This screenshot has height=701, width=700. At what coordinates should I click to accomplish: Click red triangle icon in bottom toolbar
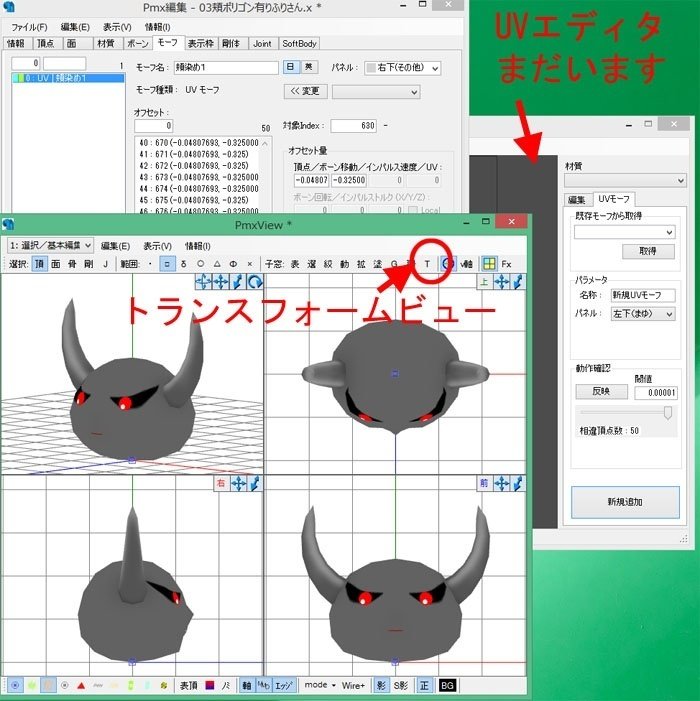pyautogui.click(x=81, y=685)
